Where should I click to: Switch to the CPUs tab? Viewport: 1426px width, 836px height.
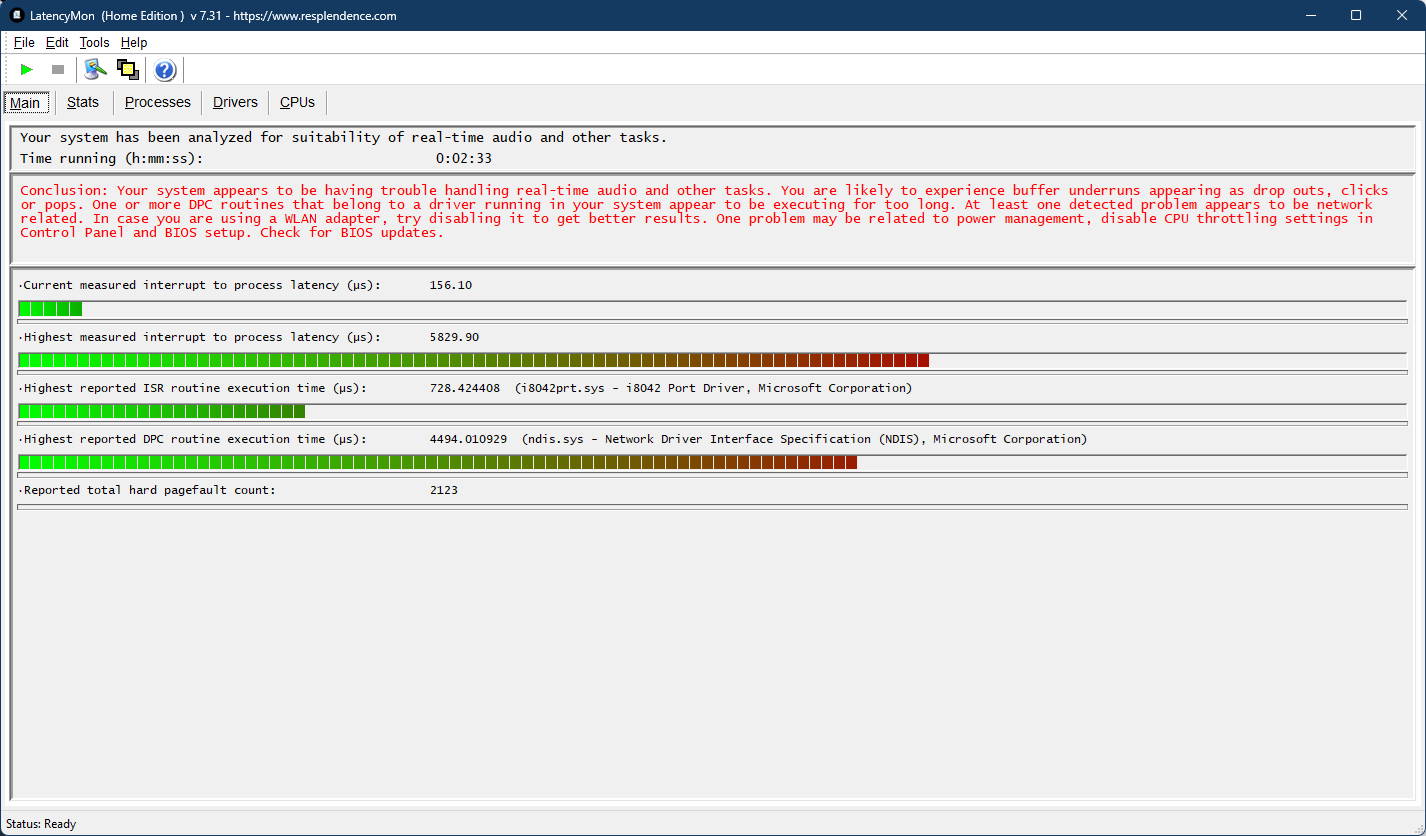[297, 102]
